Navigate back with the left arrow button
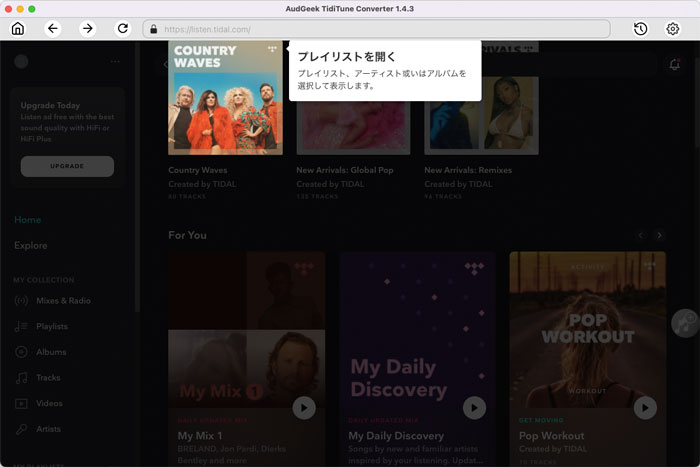700x467 pixels. point(53,29)
